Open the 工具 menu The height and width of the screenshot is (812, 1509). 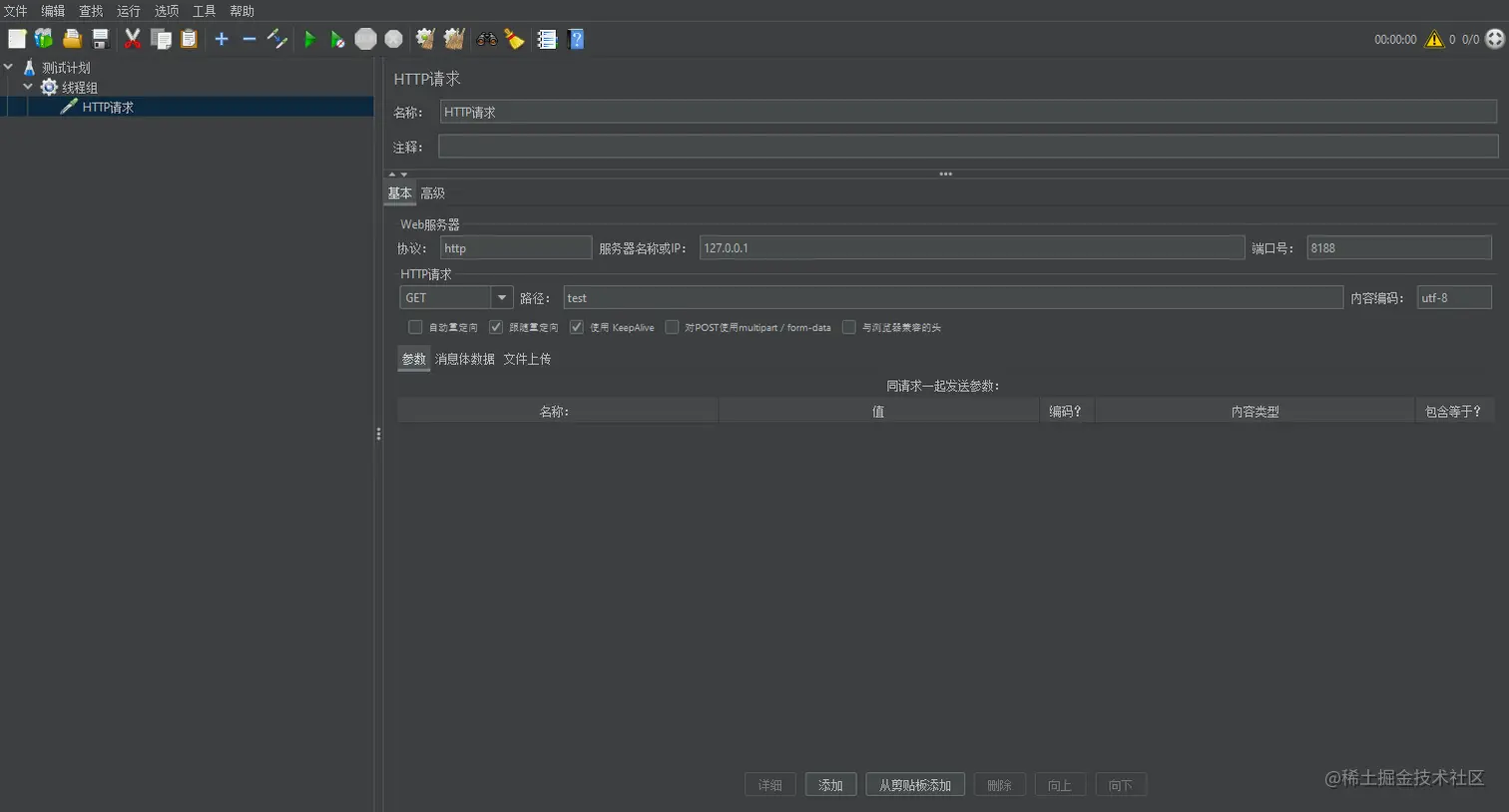pyautogui.click(x=204, y=11)
